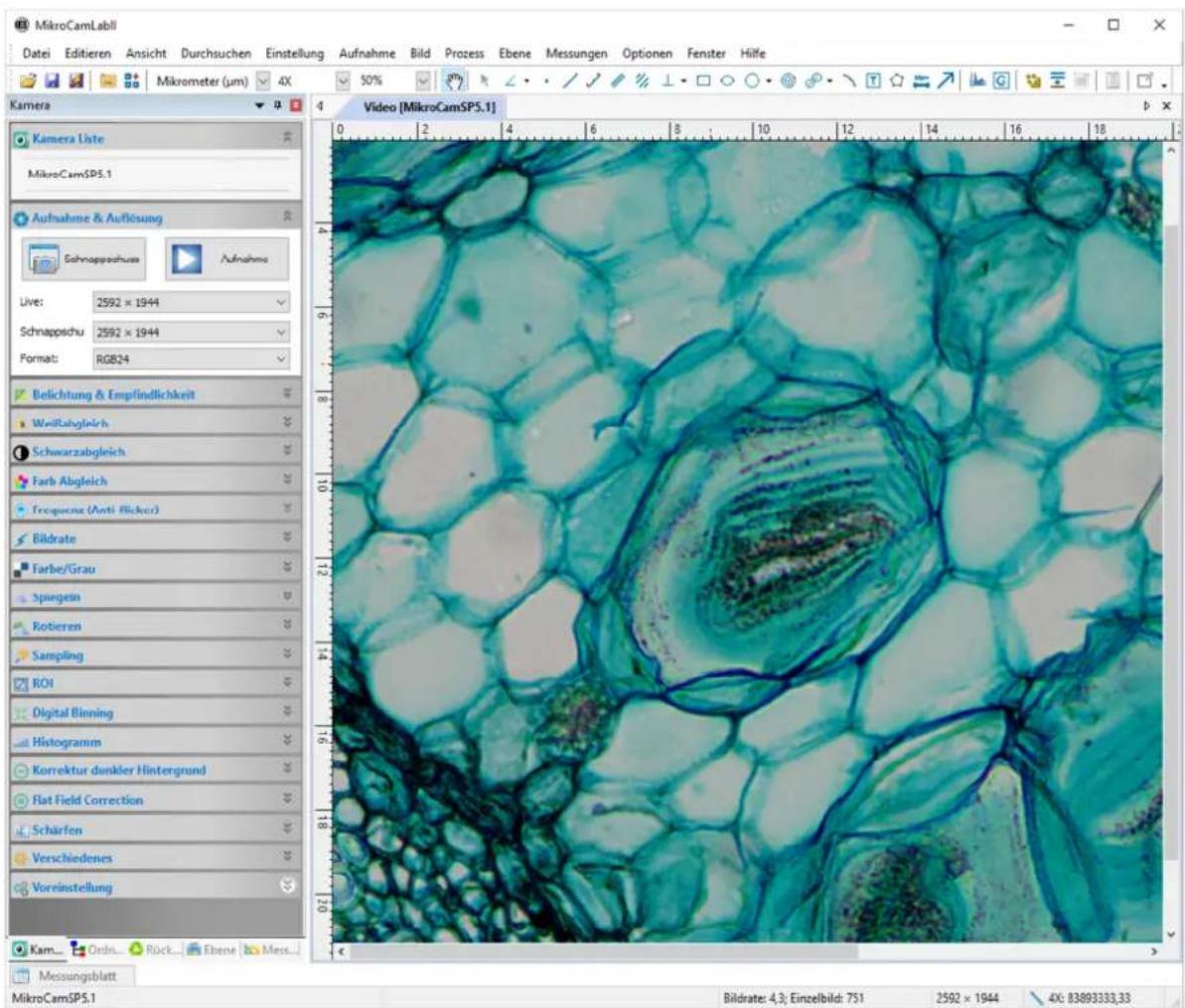This screenshot has width=1185, height=1008.
Task: Open the Messungen menu
Action: 576,54
